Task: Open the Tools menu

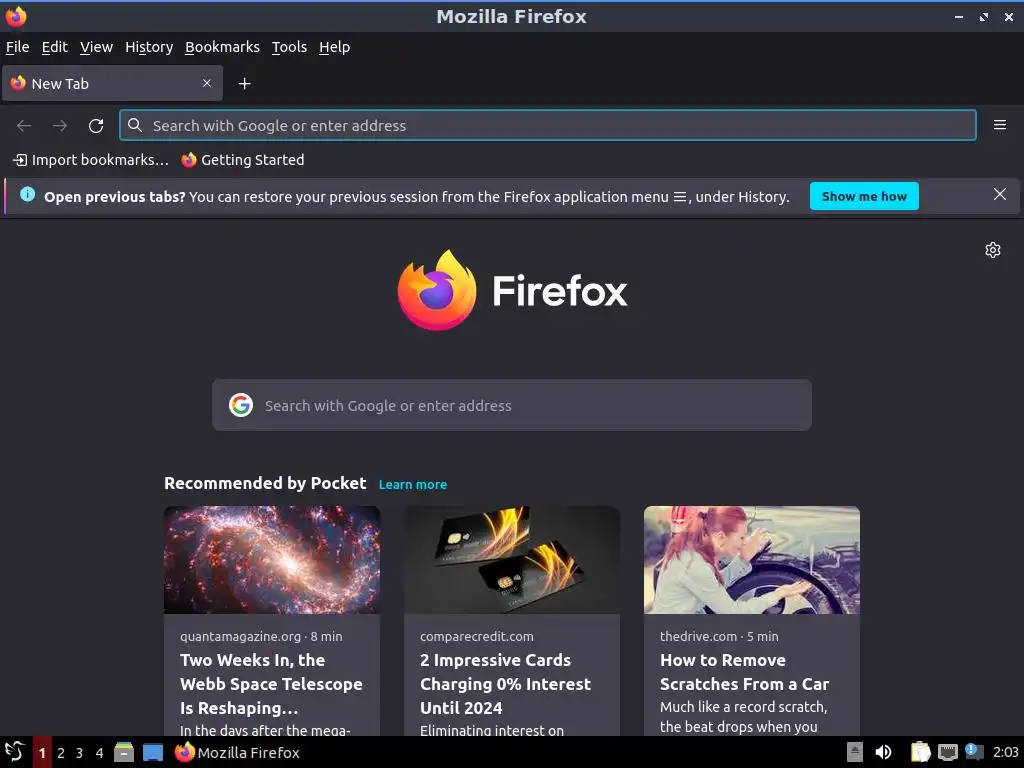Action: coord(289,47)
